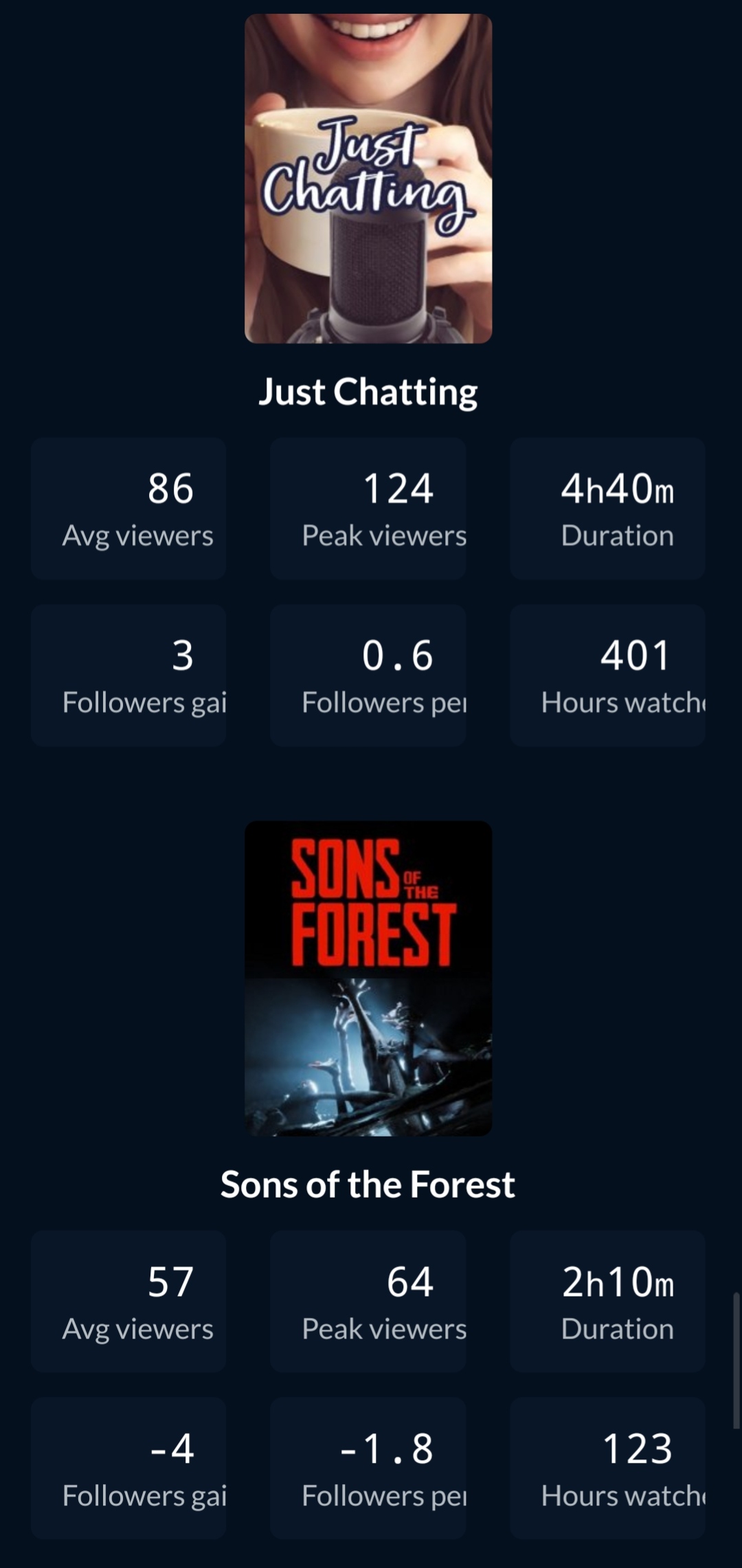
Task: Select the 86 Avg viewers card
Action: pyautogui.click(x=128, y=508)
